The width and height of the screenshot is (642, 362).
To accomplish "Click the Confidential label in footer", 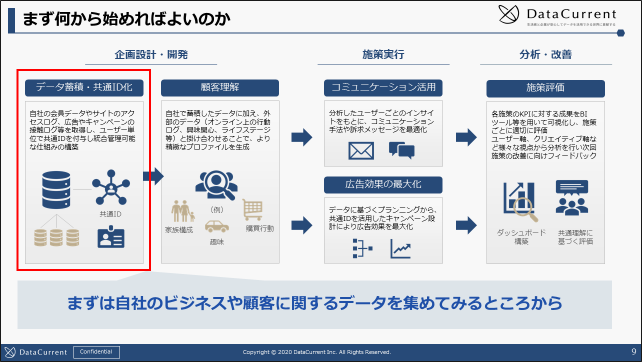I will pyautogui.click(x=96, y=352).
